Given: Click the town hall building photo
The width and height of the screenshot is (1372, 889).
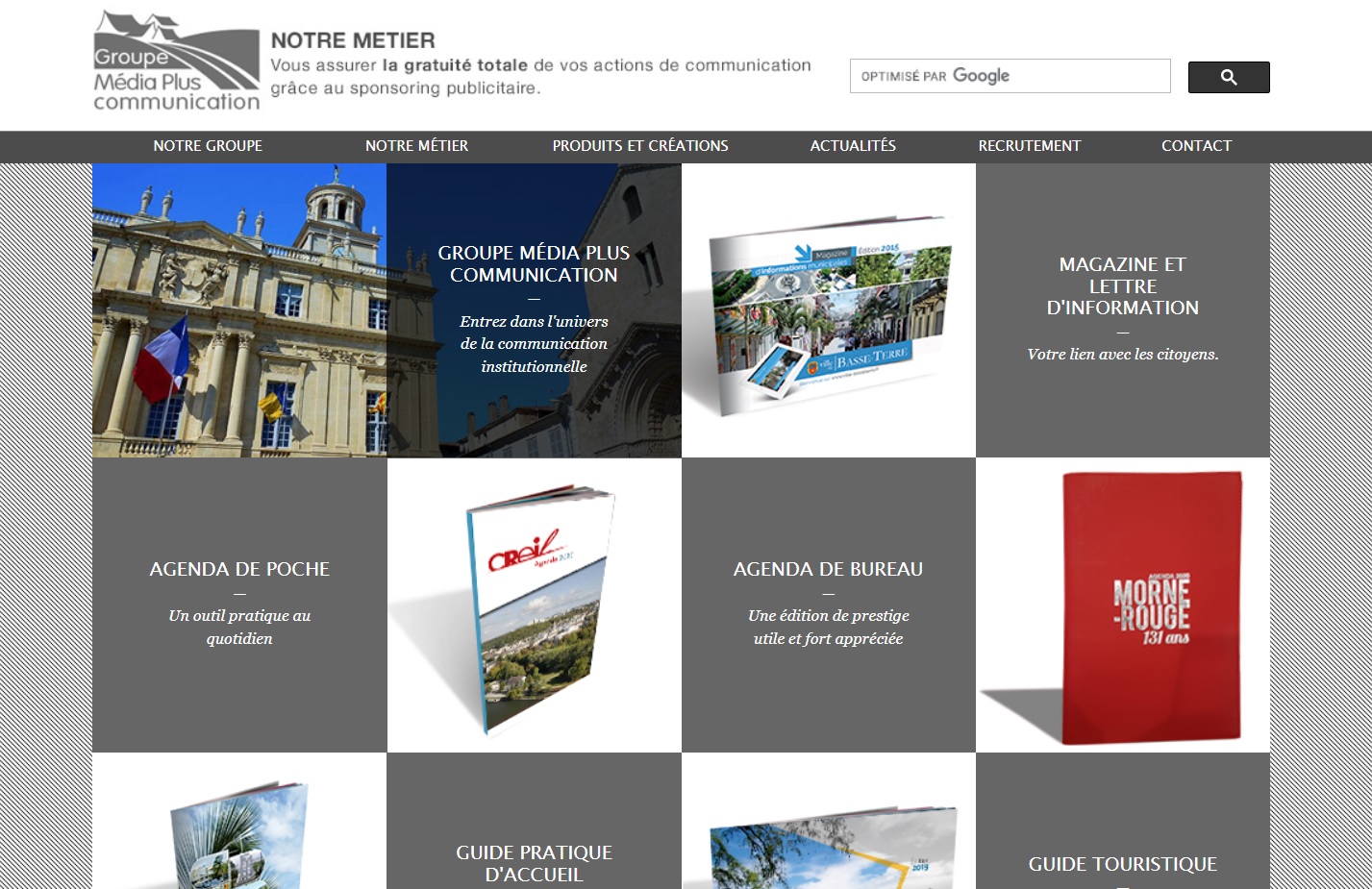Looking at the screenshot, I should click(239, 310).
